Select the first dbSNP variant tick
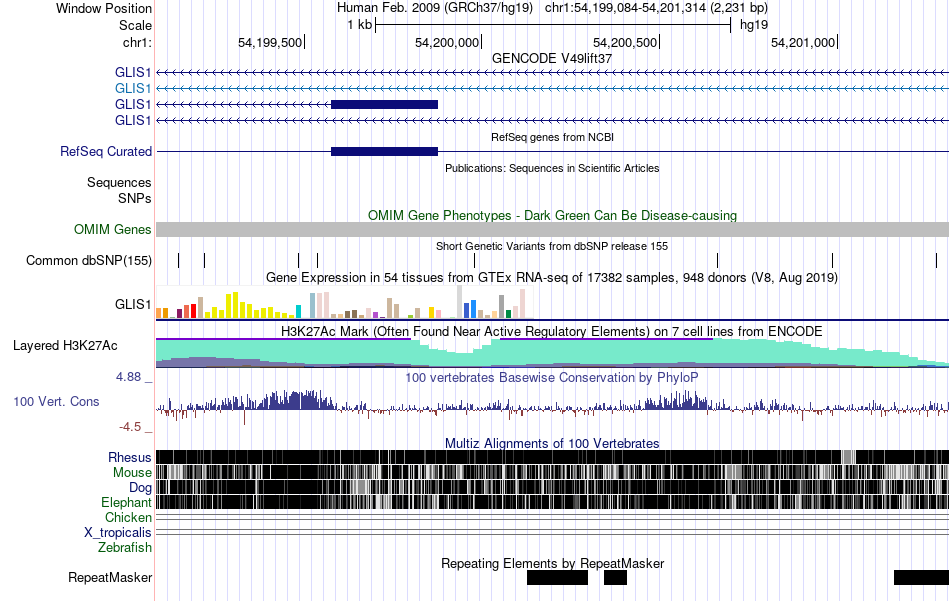950x601 pixels. 179,261
